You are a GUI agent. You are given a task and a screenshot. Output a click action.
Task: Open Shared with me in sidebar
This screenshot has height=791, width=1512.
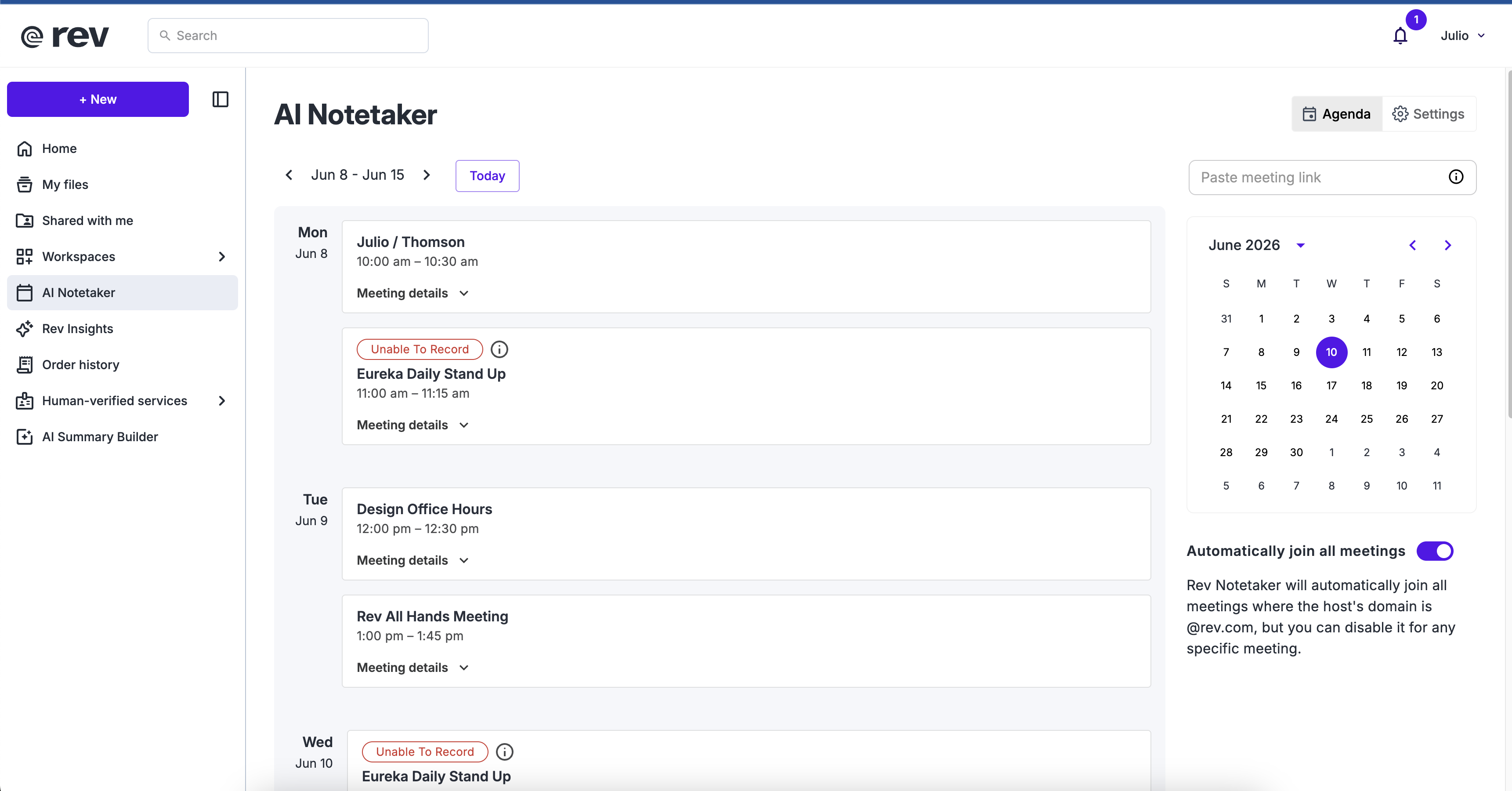(122, 220)
